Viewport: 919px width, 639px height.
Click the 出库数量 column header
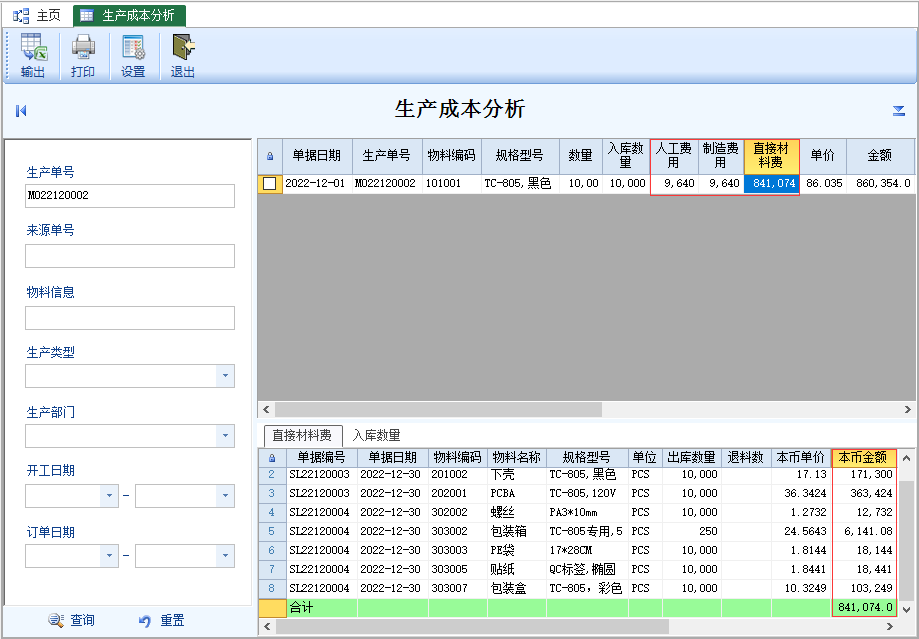[692, 458]
